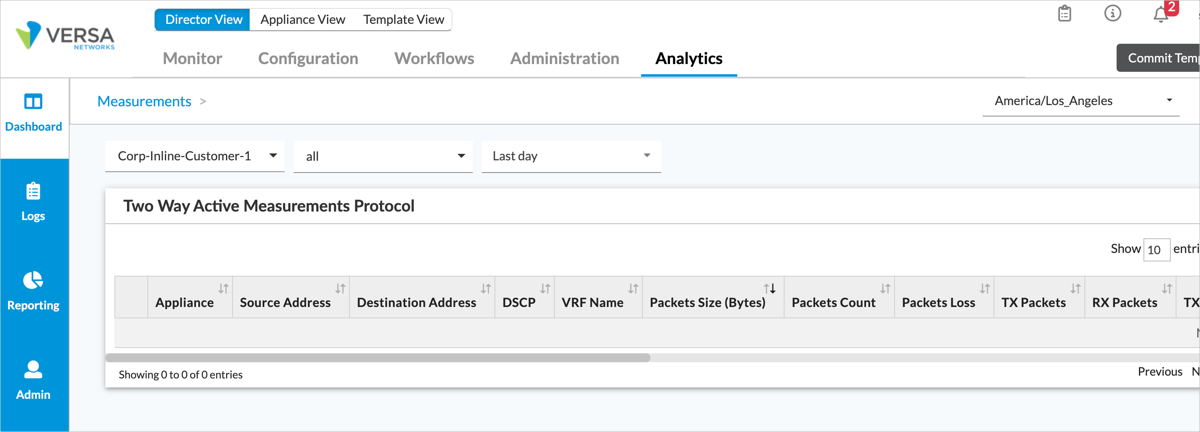The height and width of the screenshot is (432, 1200).
Task: Click the Commit Template button
Action: point(1160,58)
